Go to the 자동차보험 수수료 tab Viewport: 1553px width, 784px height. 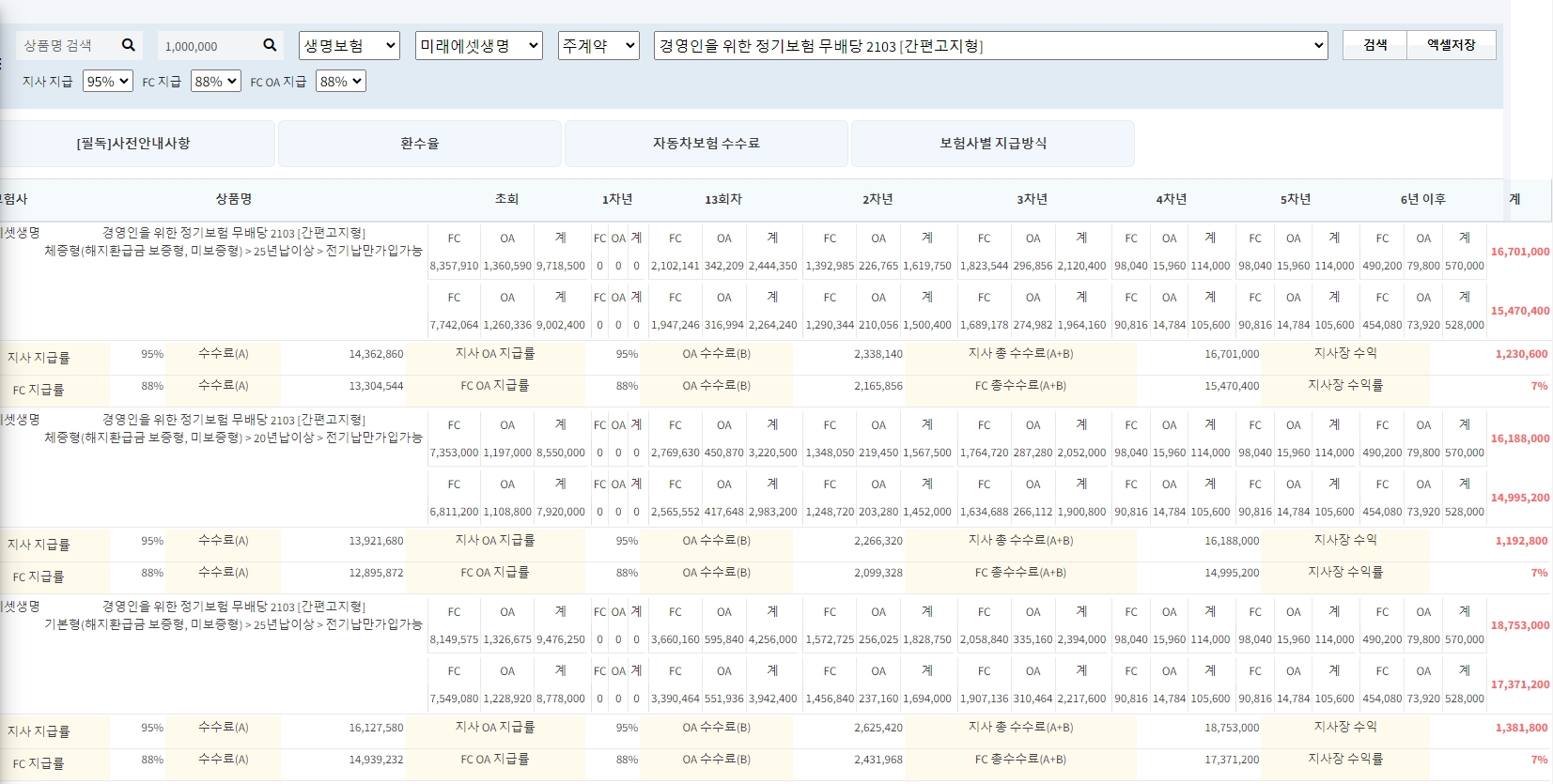click(x=707, y=144)
